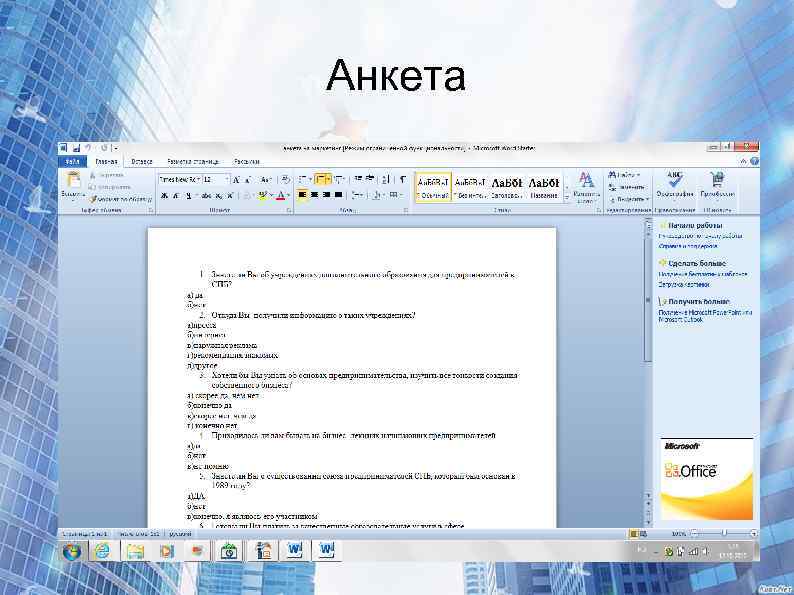The width and height of the screenshot is (794, 595).
Task: Click the volume speaker icon in system tray
Action: [x=706, y=551]
